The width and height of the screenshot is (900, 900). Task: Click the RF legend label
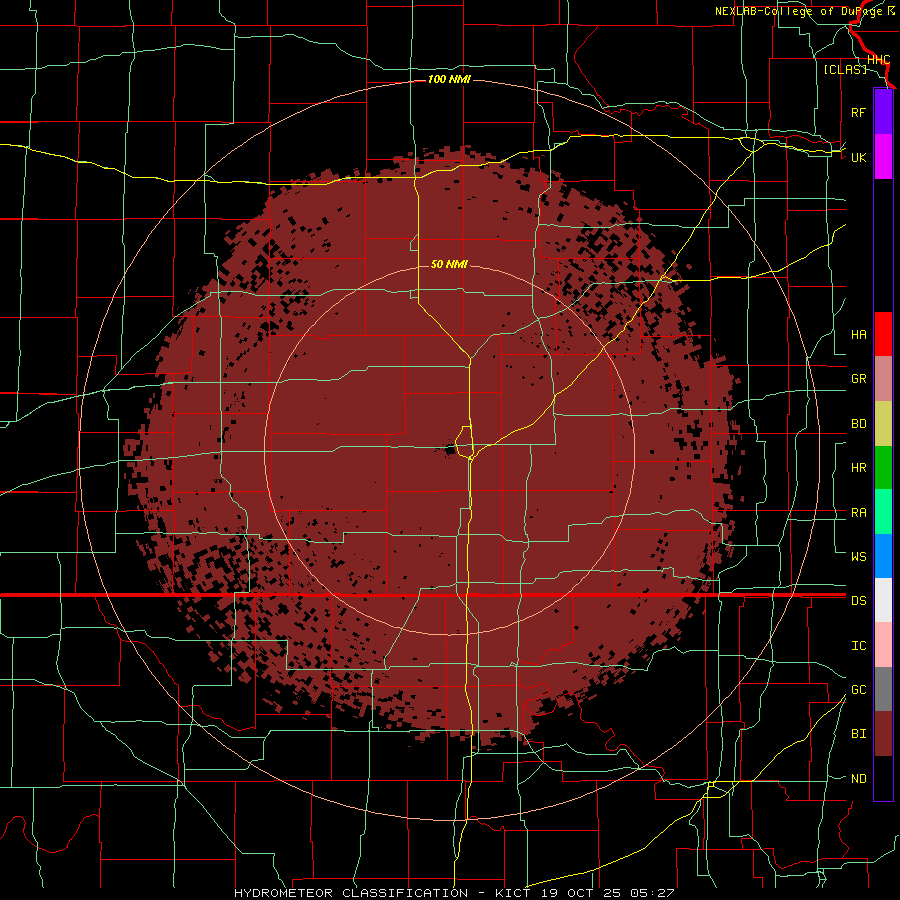858,112
